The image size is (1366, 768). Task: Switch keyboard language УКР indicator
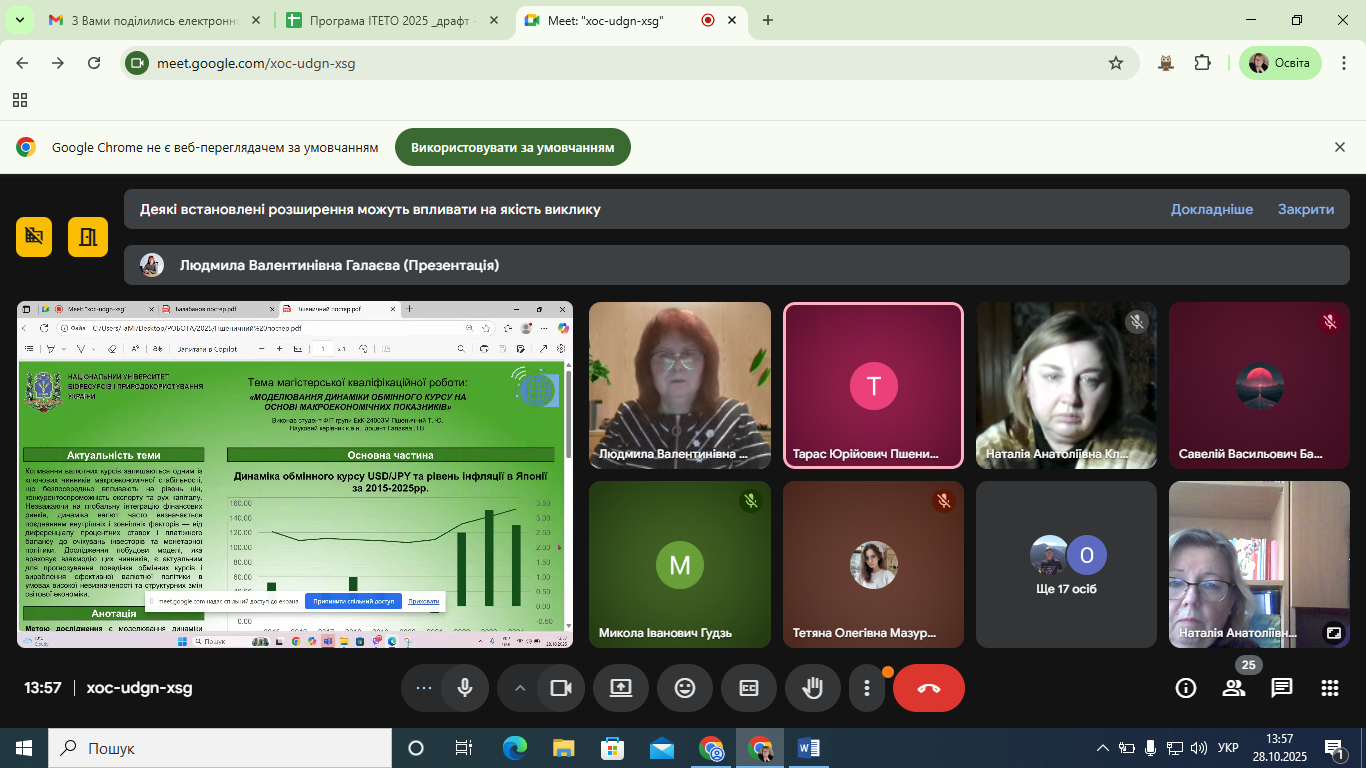coord(1228,748)
